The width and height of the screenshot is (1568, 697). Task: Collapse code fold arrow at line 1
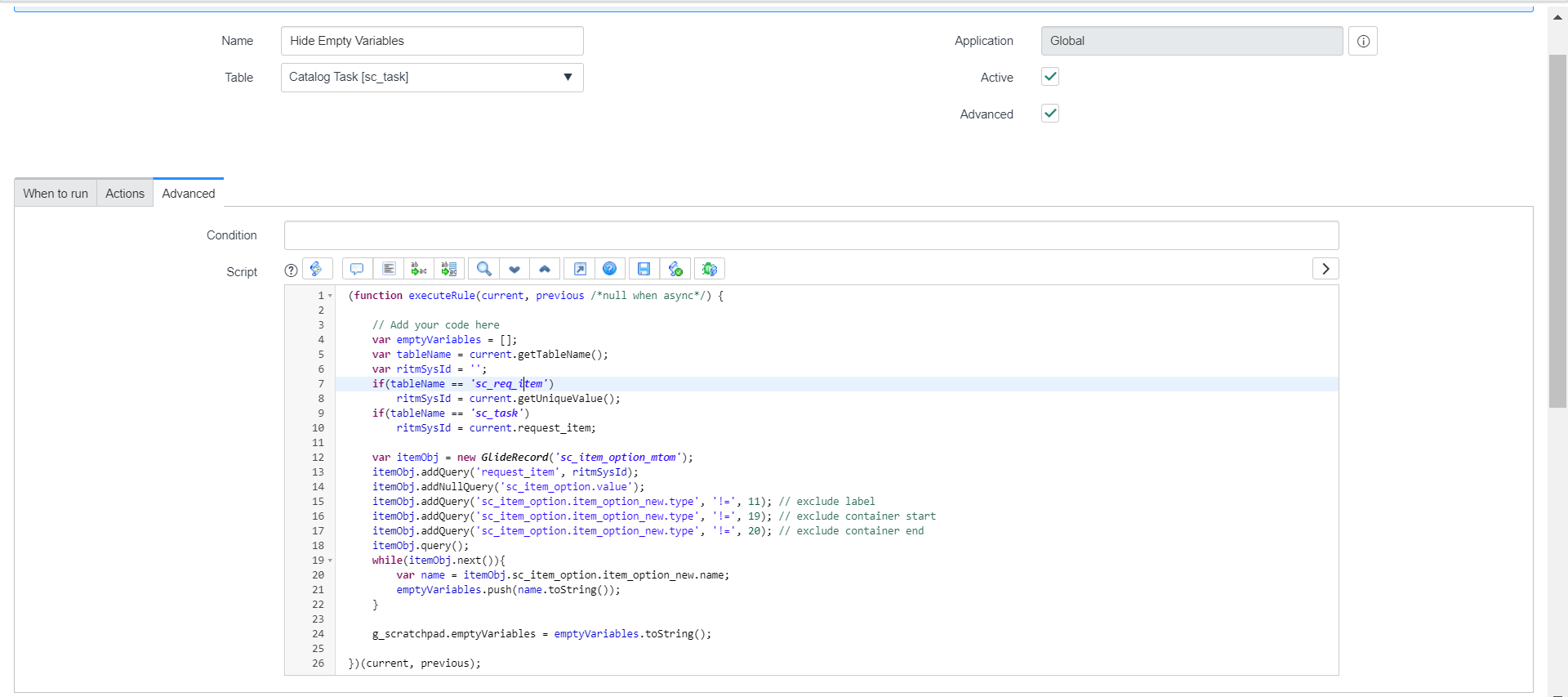tap(330, 296)
